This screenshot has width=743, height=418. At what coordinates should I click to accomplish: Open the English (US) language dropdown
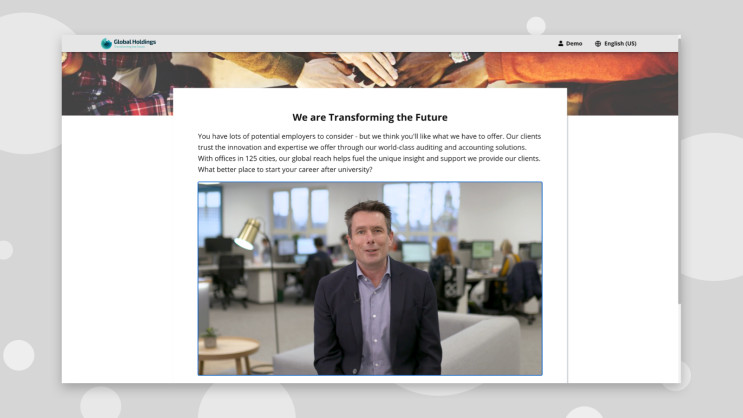pyautogui.click(x=620, y=44)
